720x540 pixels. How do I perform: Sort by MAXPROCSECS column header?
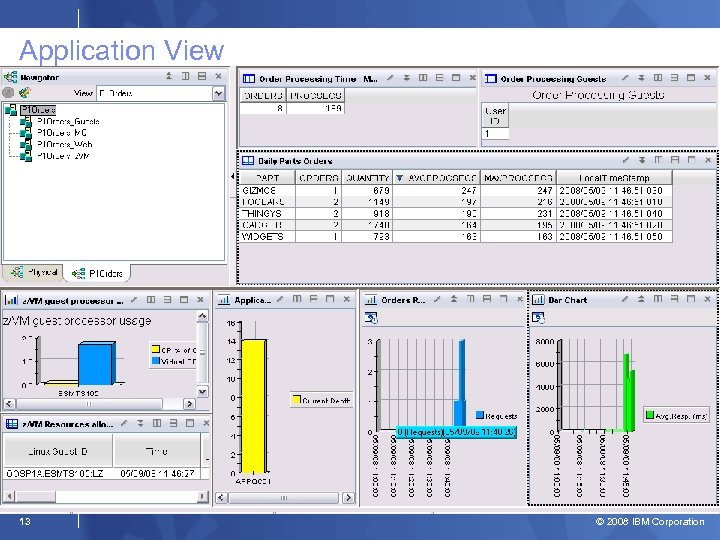click(518, 178)
